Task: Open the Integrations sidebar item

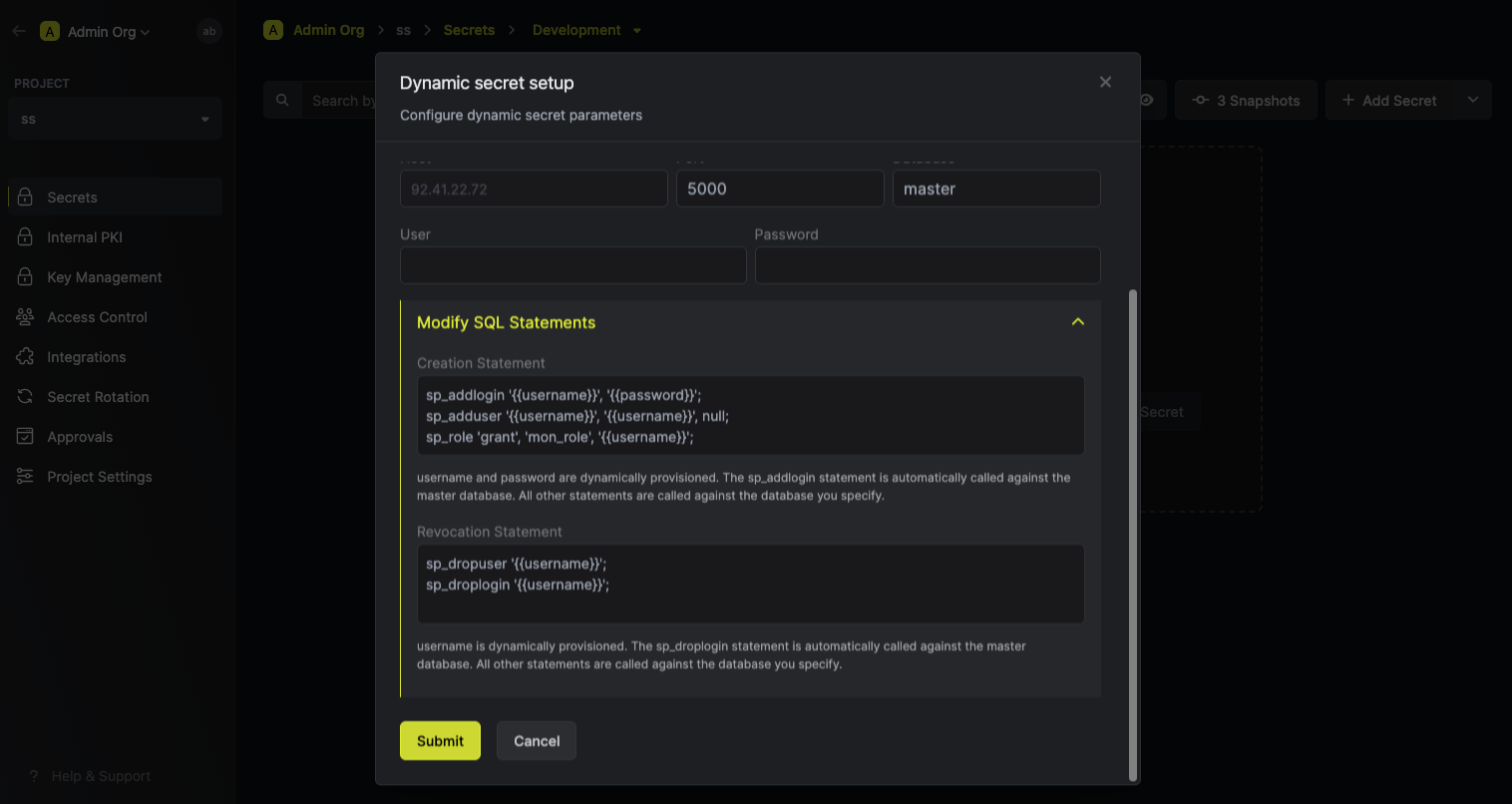Action: (x=116, y=357)
